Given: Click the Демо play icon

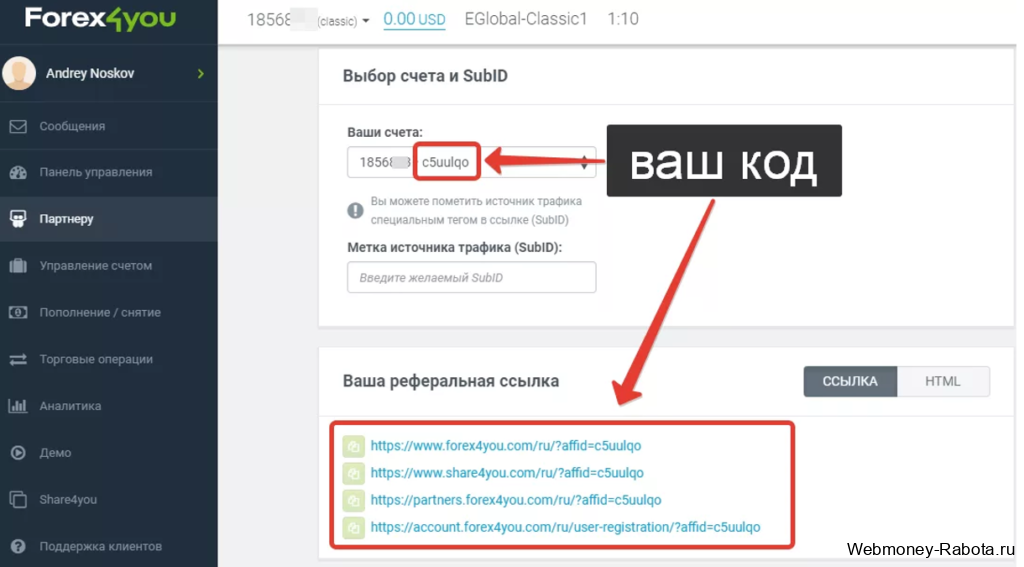Looking at the screenshot, I should (18, 453).
